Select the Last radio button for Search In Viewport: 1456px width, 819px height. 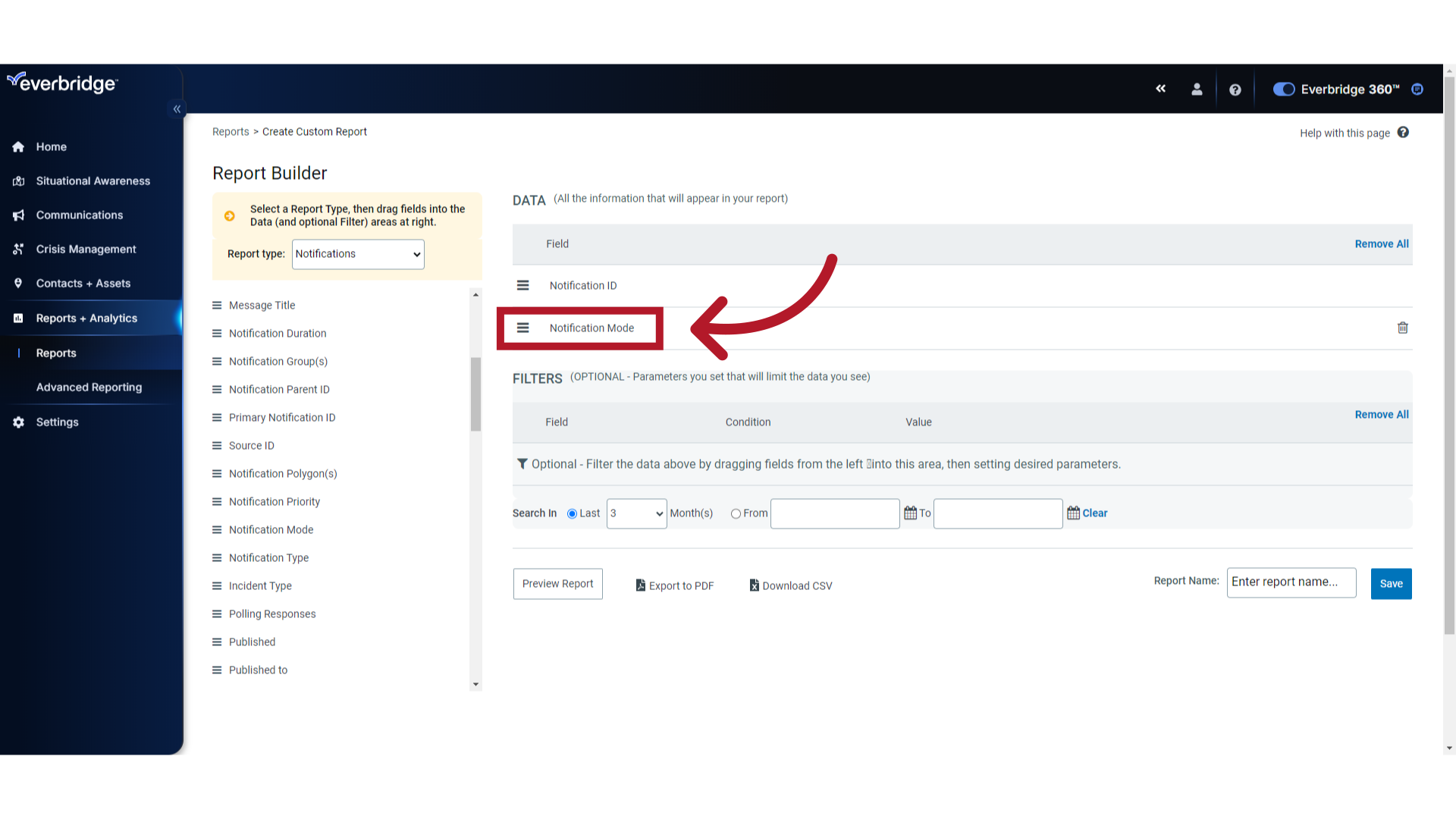pos(570,513)
